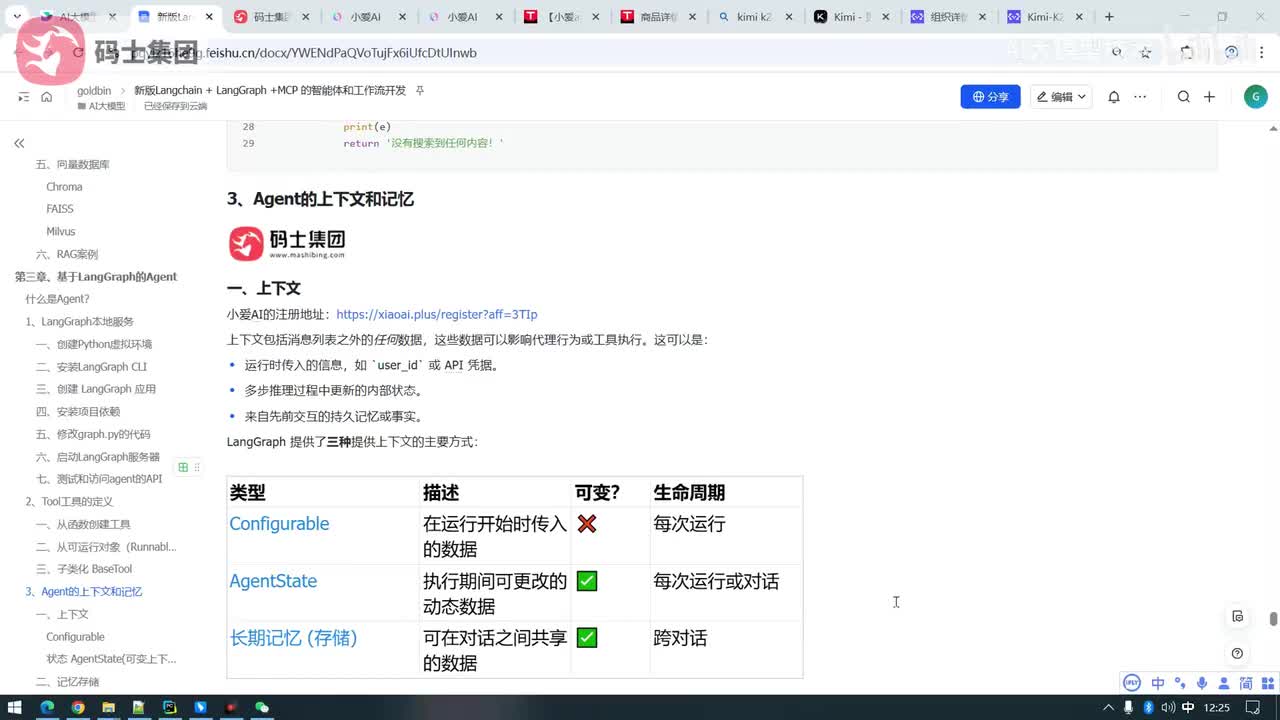Jump to 二、记忆存储 in outline
The image size is (1280, 720).
[x=67, y=682]
